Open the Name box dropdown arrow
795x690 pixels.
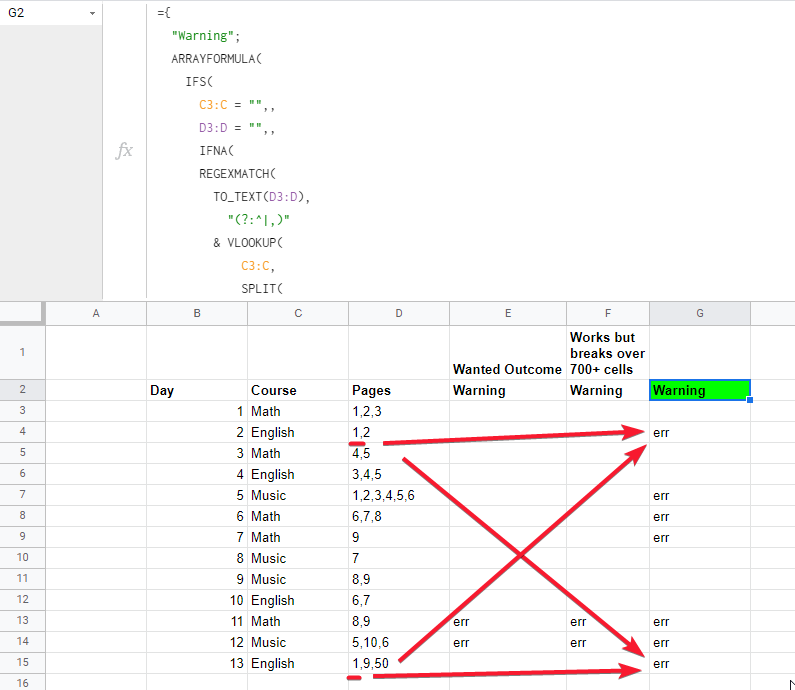pos(92,13)
